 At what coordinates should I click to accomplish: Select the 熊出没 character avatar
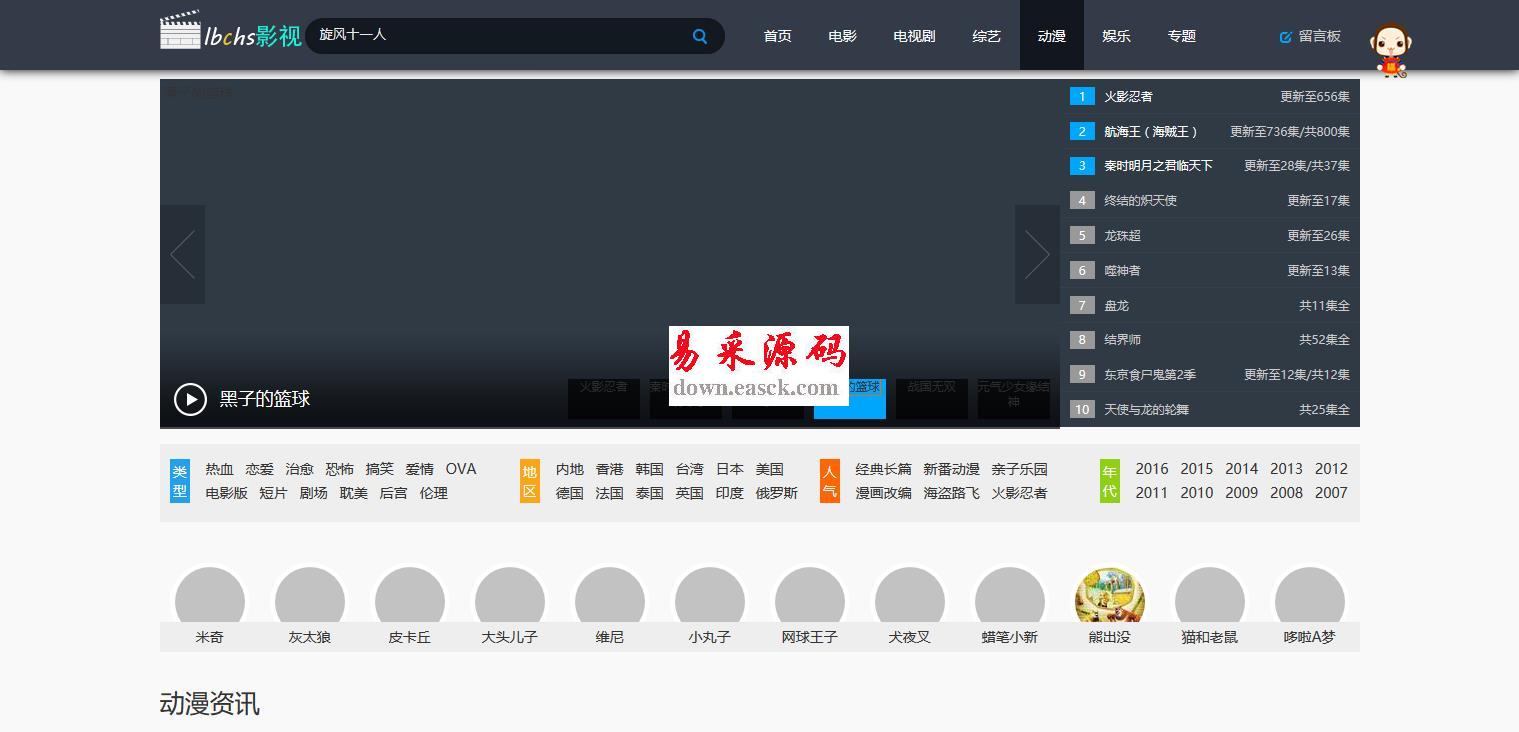tap(1109, 601)
